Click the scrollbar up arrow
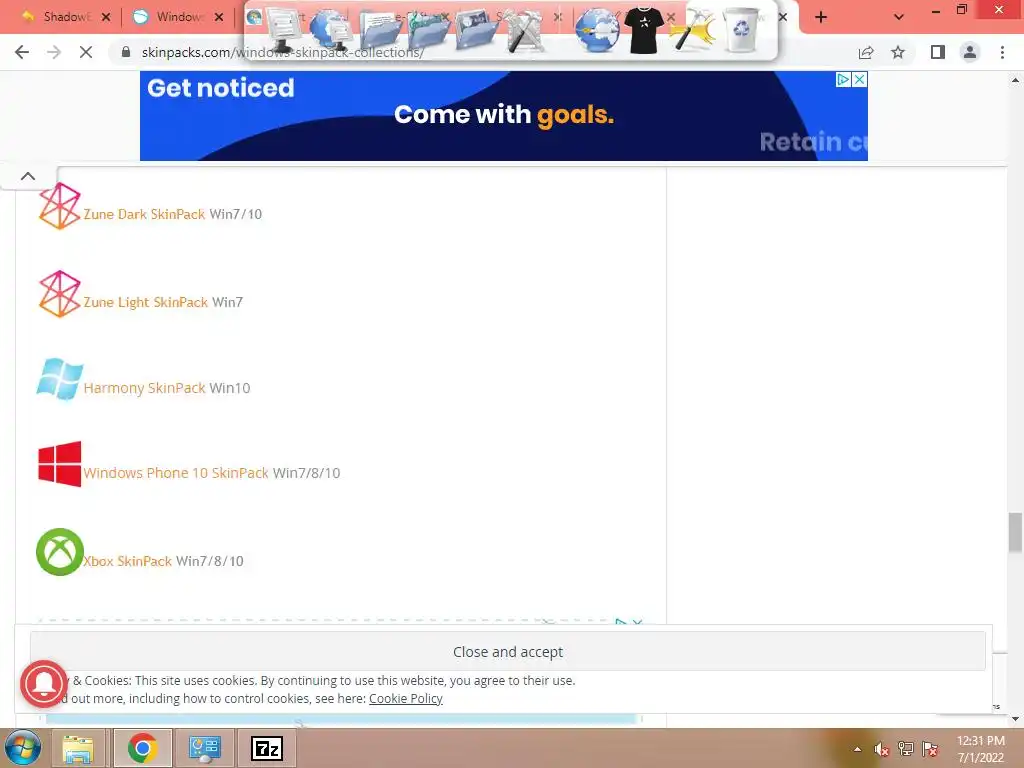Image resolution: width=1024 pixels, height=768 pixels. [1015, 80]
